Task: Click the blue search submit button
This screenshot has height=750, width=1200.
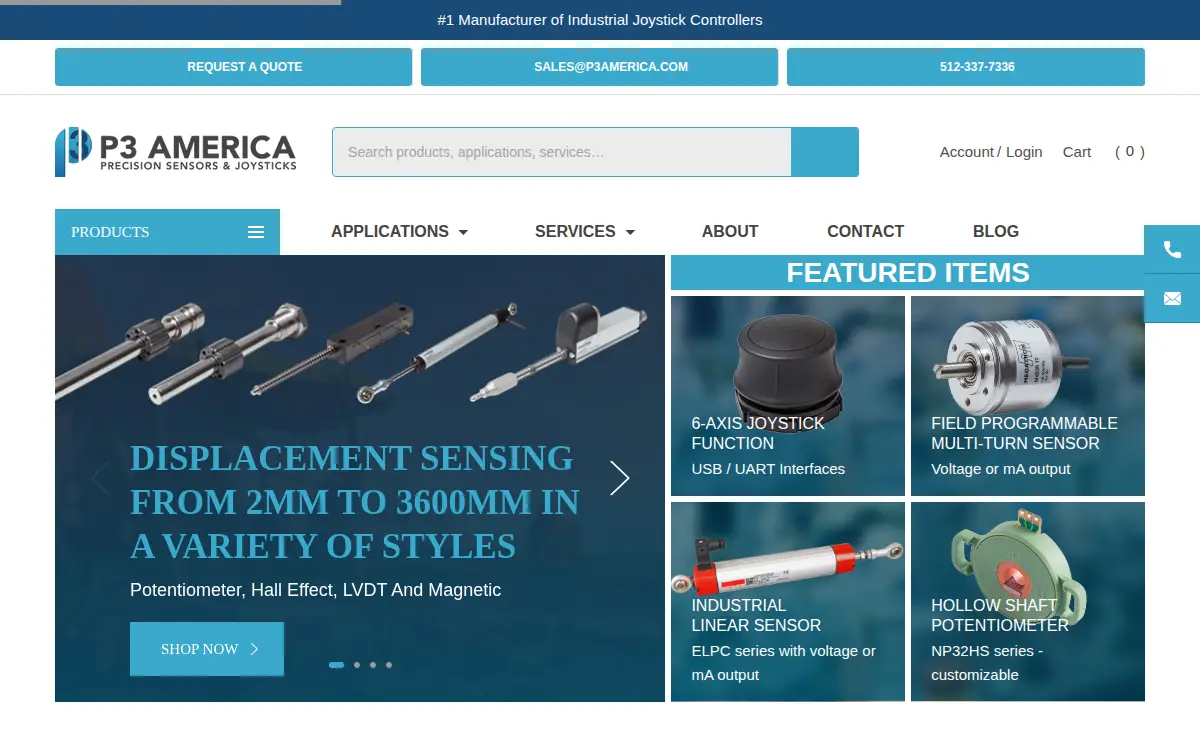Action: (825, 152)
